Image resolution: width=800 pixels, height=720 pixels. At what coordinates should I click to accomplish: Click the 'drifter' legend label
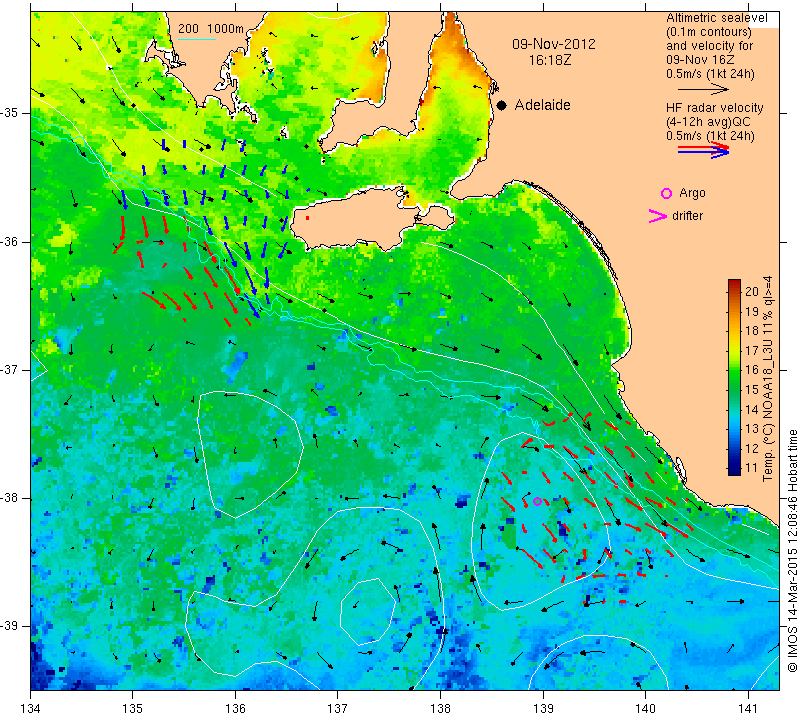(687, 216)
